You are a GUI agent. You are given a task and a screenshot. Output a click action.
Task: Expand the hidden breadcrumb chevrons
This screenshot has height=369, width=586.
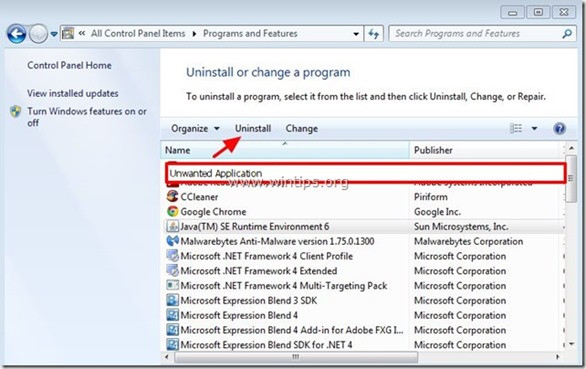pos(82,34)
